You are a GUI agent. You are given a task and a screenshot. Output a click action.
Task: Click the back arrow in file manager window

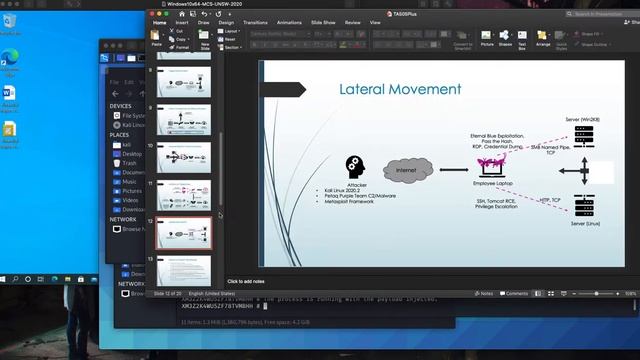(x=115, y=94)
